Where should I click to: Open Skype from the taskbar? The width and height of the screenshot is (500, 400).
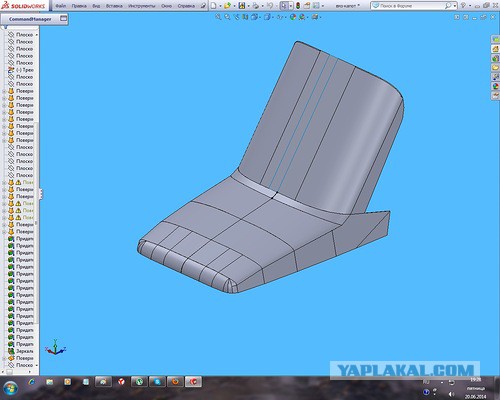tap(158, 382)
